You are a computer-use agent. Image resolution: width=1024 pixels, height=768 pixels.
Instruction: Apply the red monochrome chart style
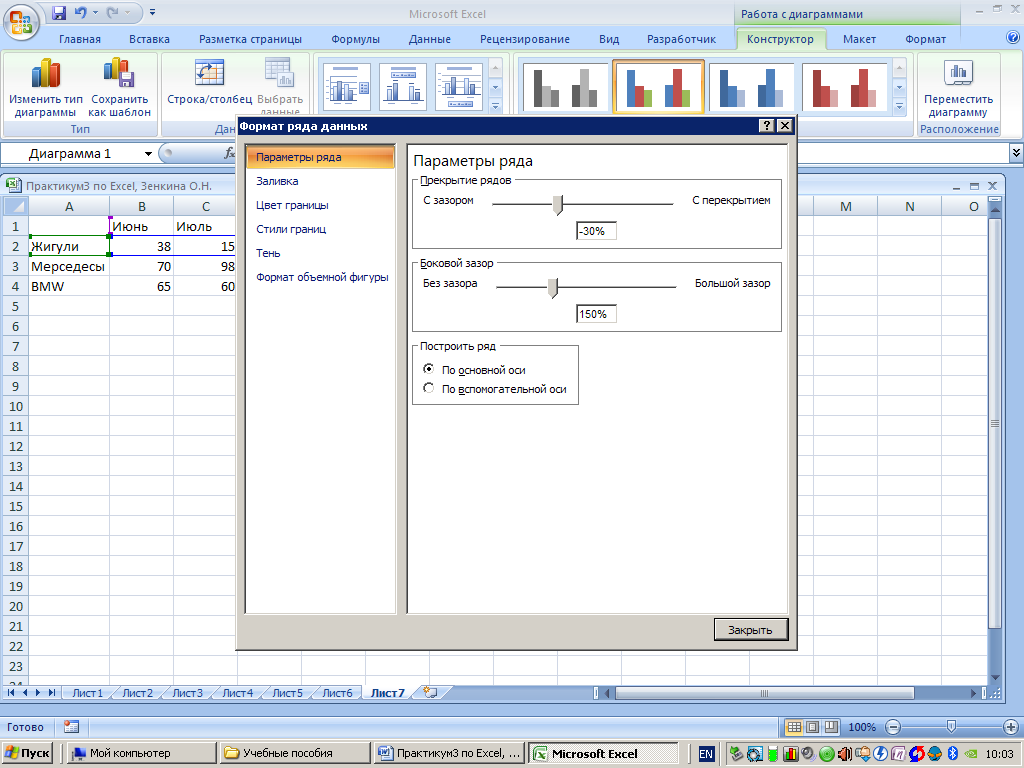[x=844, y=87]
